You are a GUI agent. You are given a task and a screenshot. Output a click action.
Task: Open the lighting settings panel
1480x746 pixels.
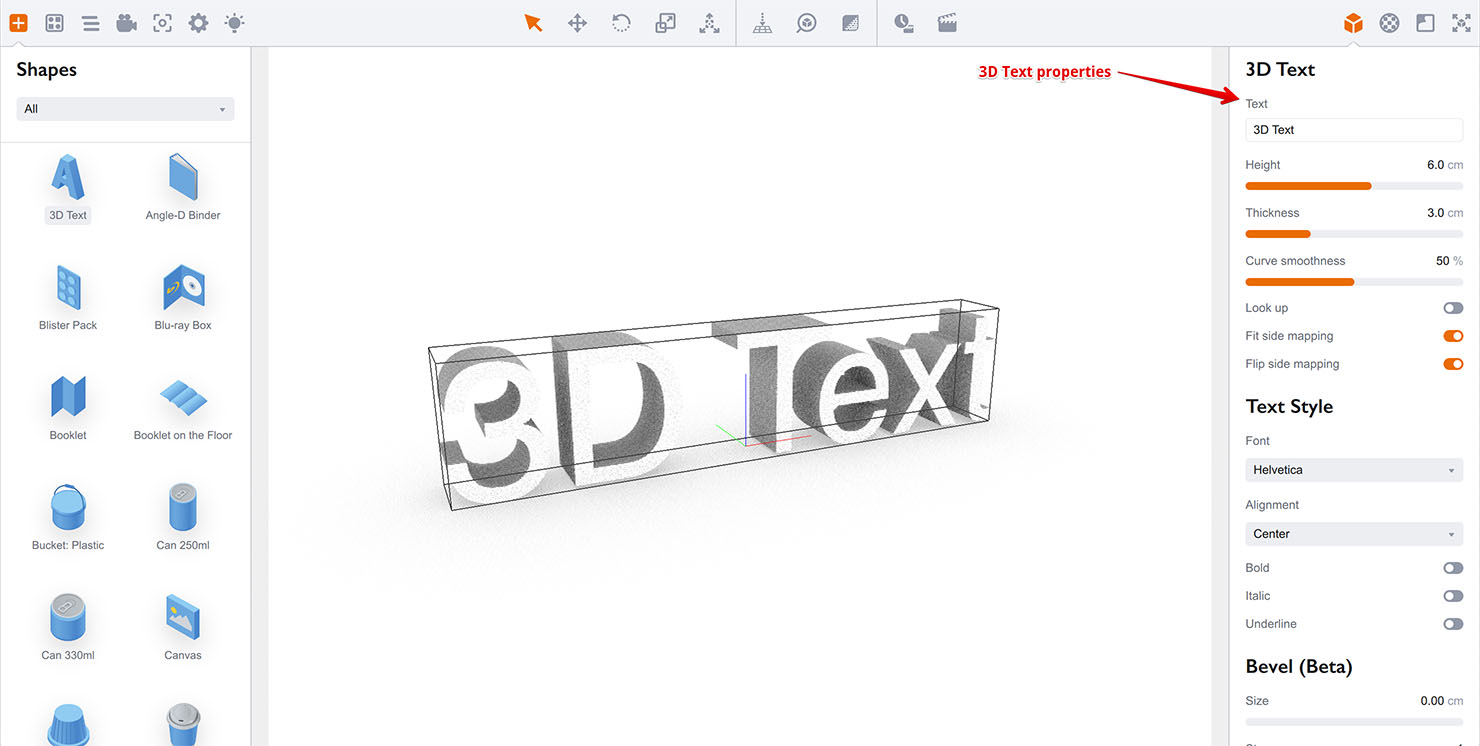click(234, 22)
